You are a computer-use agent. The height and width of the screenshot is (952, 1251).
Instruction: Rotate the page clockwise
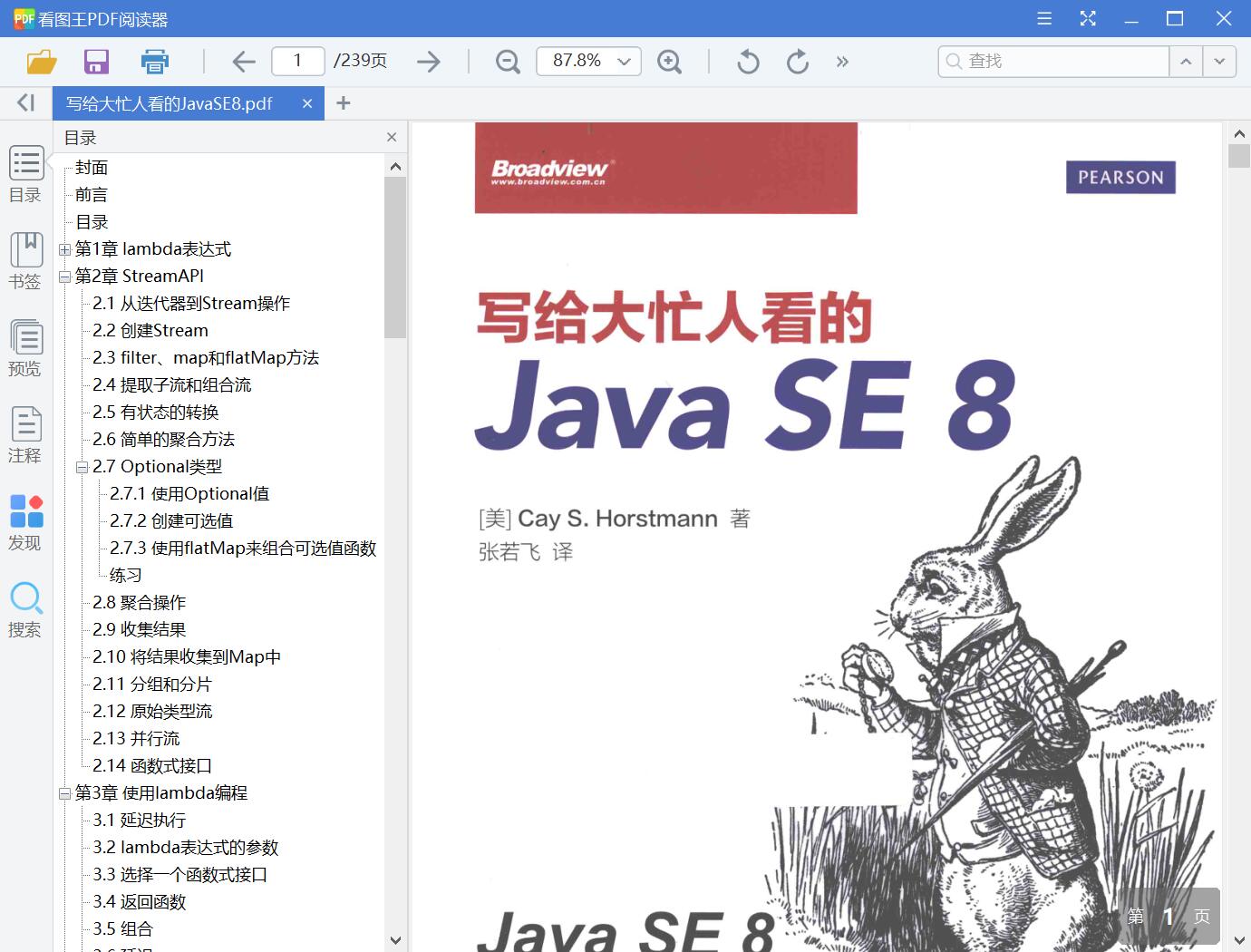[798, 62]
